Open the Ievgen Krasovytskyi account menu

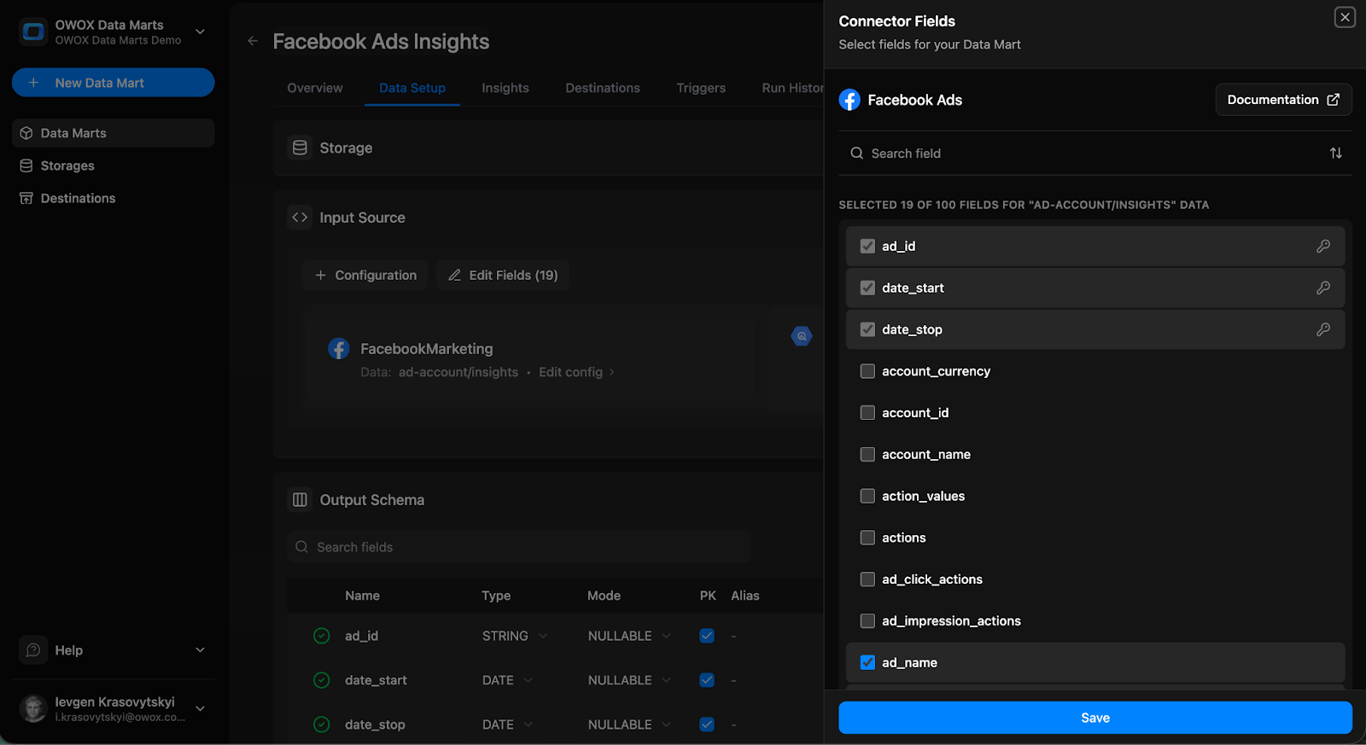[113, 708]
